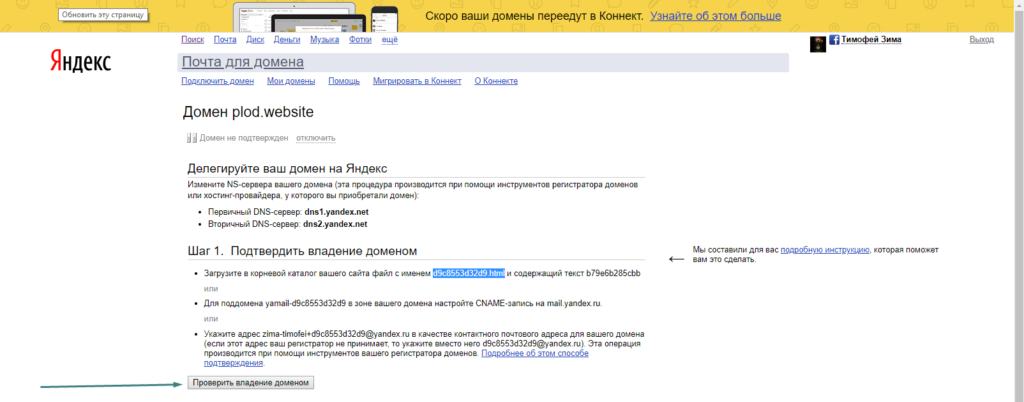Open подробную инструкцию link

(825, 250)
